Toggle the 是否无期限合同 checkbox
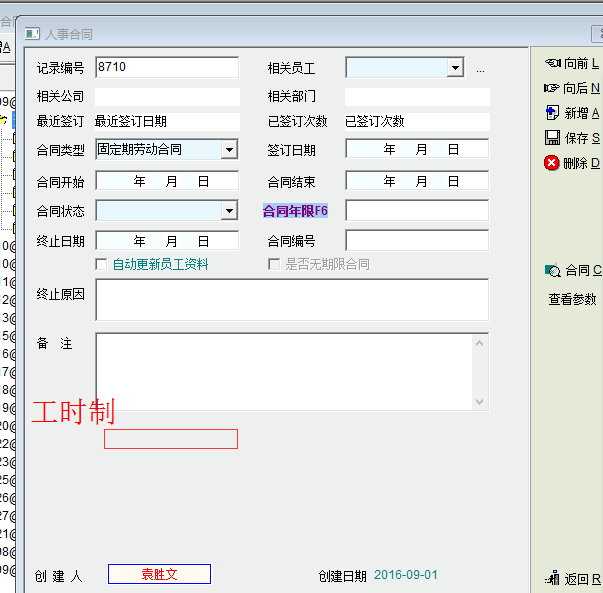 pos(274,264)
